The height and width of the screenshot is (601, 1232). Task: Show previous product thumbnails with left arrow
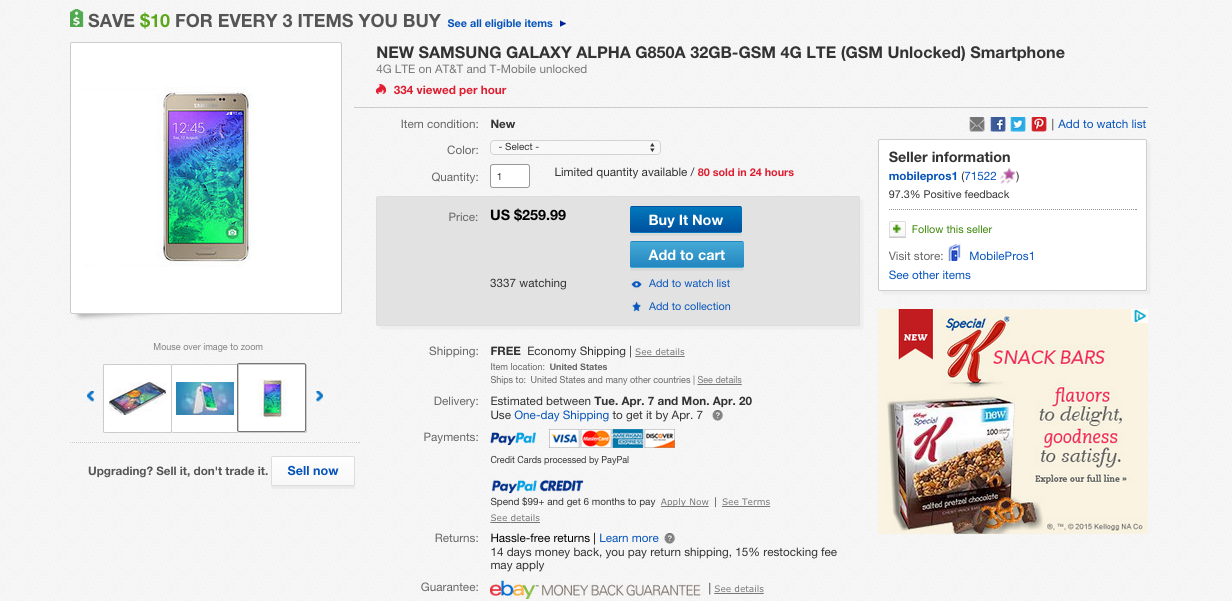pos(90,396)
